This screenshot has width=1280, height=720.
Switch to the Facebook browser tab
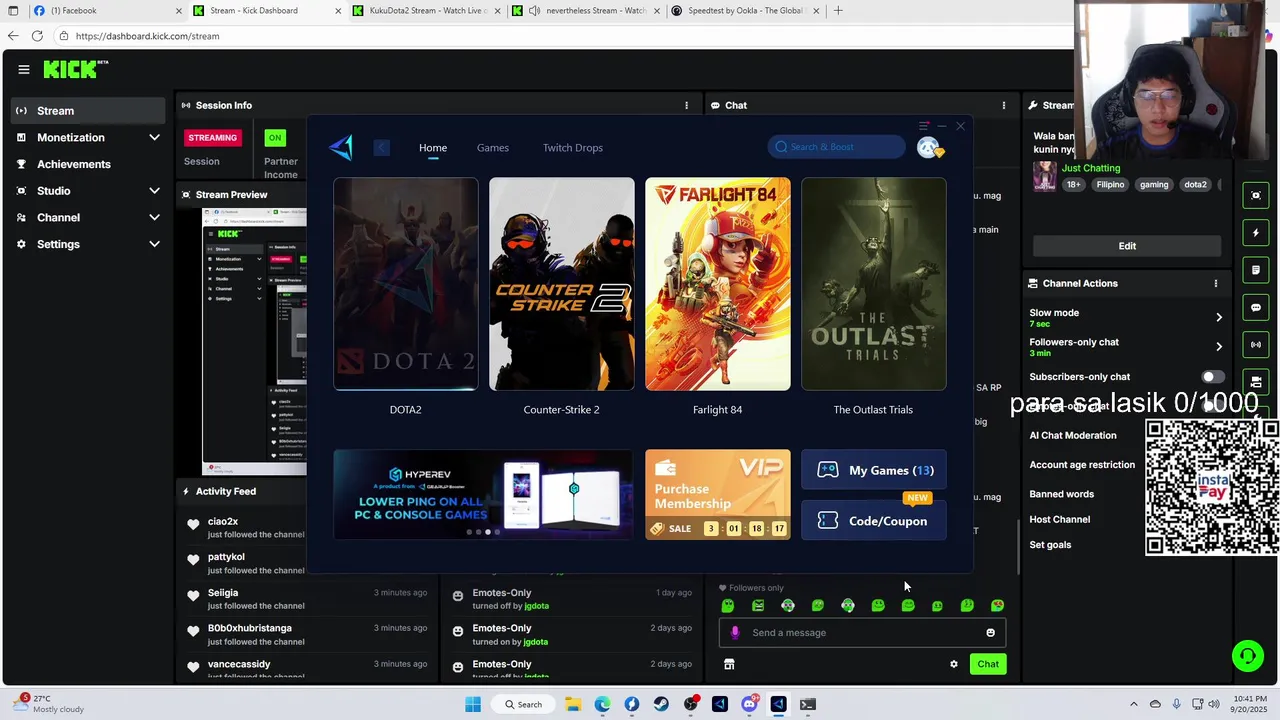(108, 11)
